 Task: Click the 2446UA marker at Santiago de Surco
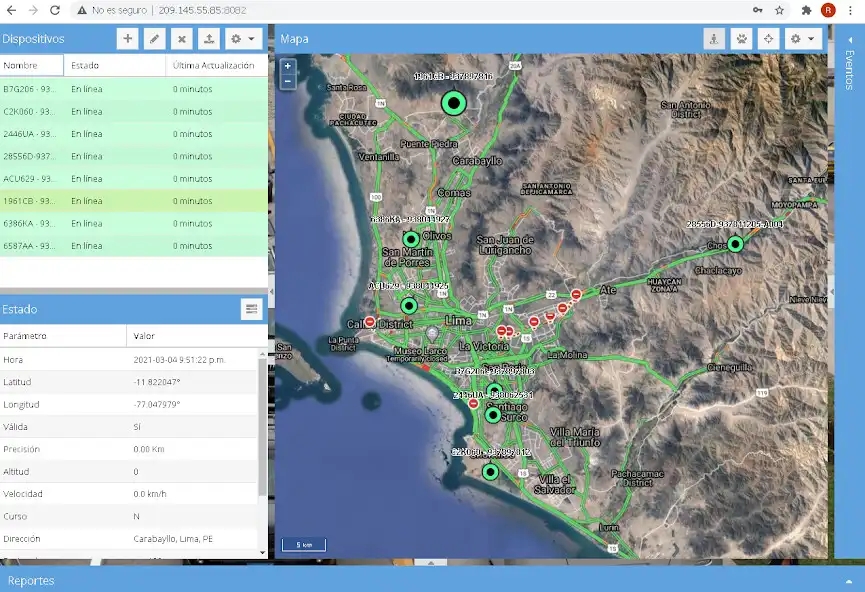[493, 415]
